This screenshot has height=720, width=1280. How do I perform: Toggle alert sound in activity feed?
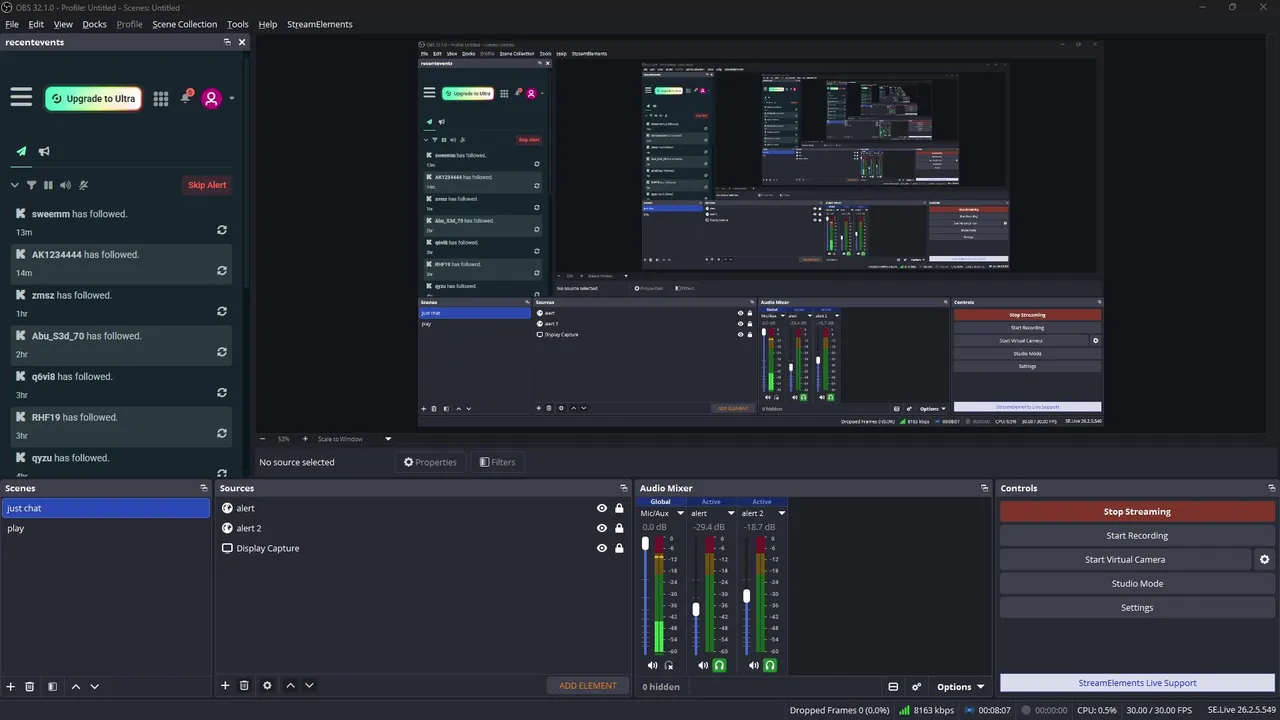pos(65,185)
